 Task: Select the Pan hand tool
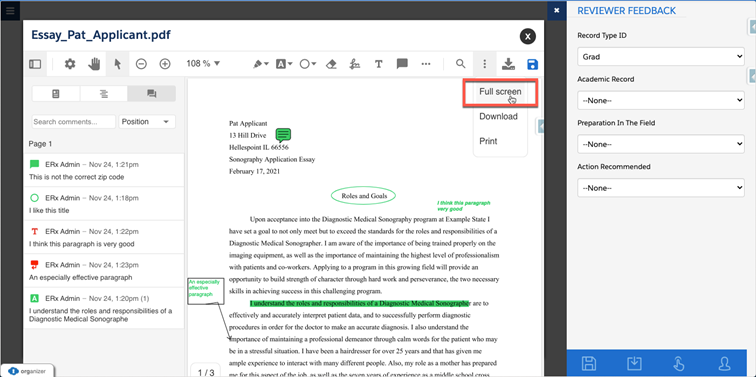tap(94, 64)
